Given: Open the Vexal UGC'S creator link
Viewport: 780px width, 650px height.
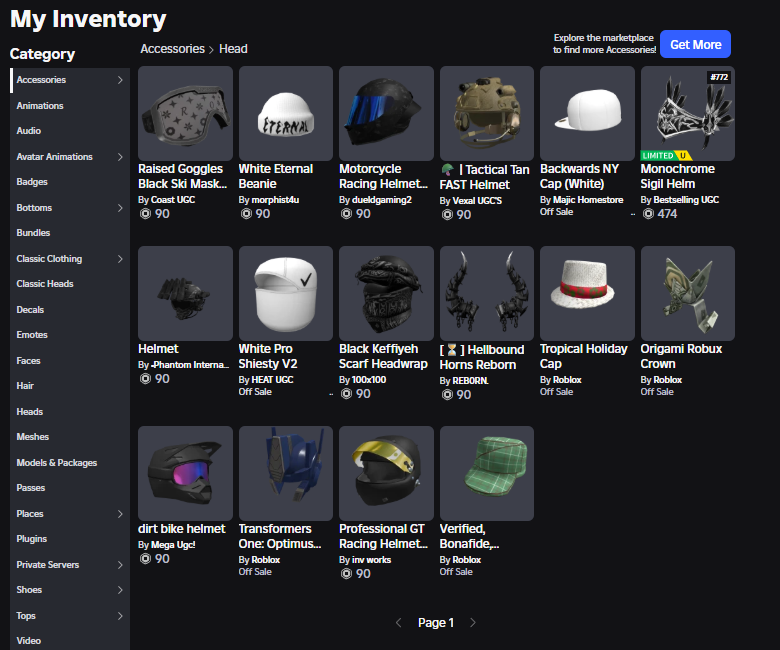Looking at the screenshot, I should coord(477,201).
